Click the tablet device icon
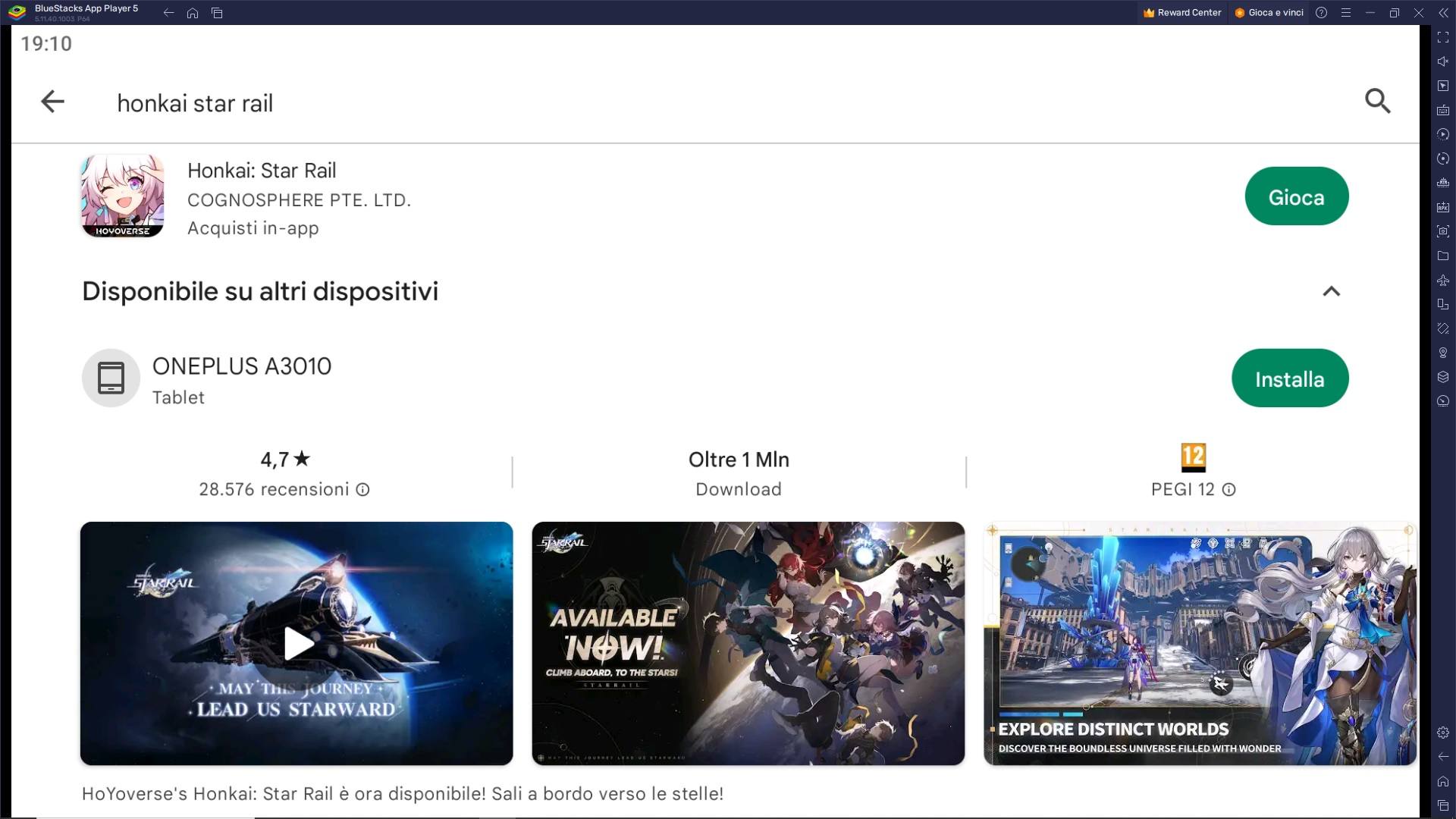Viewport: 1456px width, 819px height. tap(111, 378)
